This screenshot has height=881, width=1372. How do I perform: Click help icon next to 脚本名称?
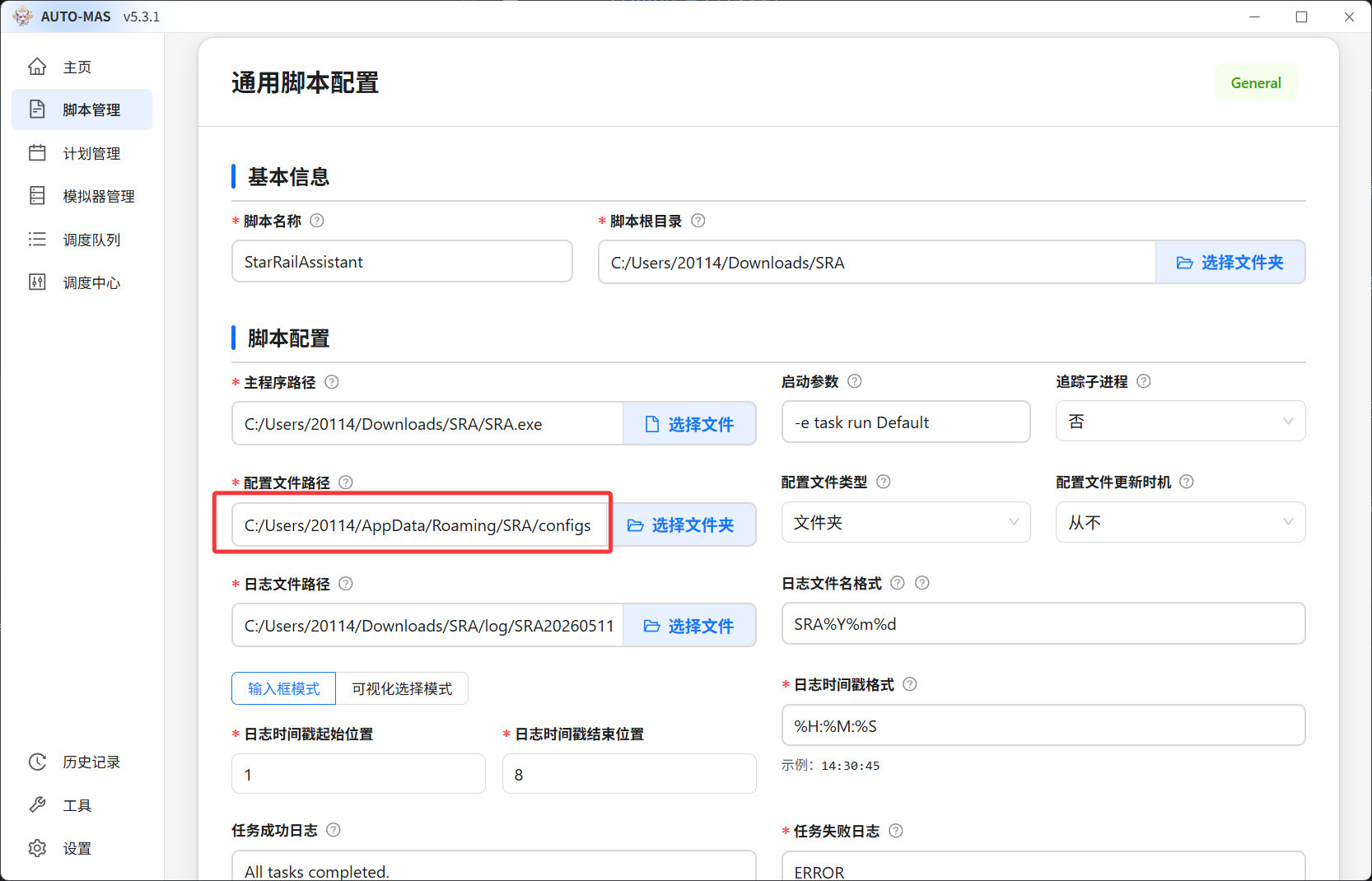[317, 221]
